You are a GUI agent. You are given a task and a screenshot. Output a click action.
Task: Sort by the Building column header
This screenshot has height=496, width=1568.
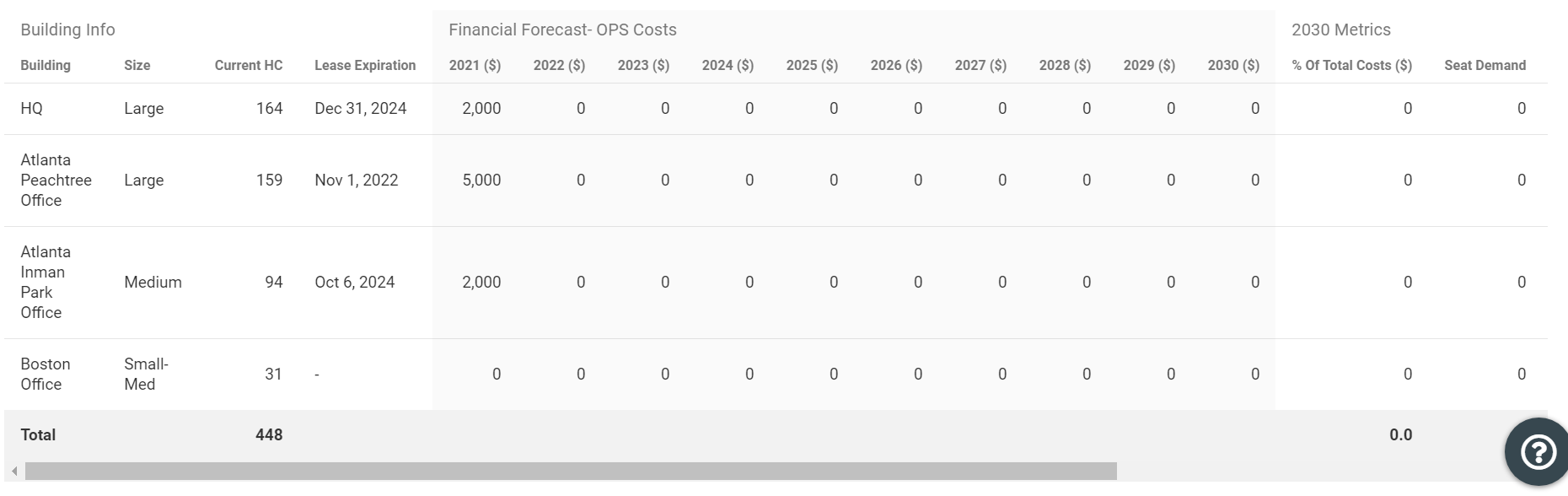coord(46,65)
